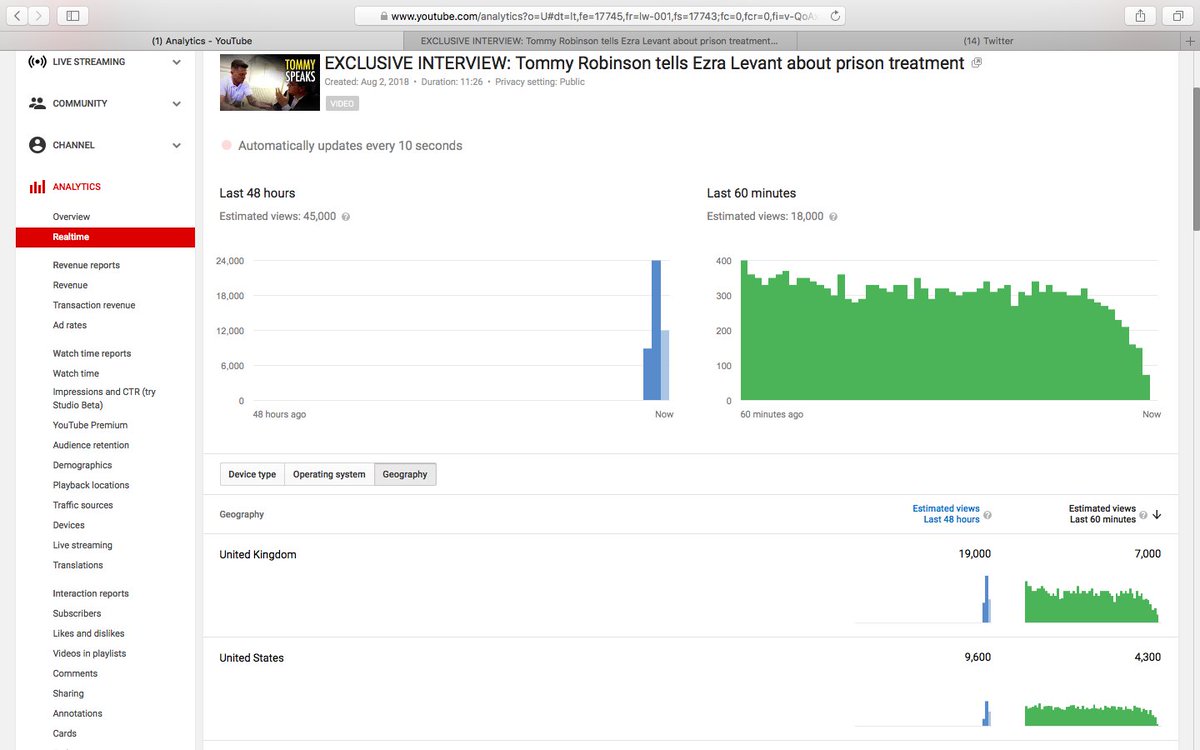Open YouTube Premium report

(x=90, y=425)
